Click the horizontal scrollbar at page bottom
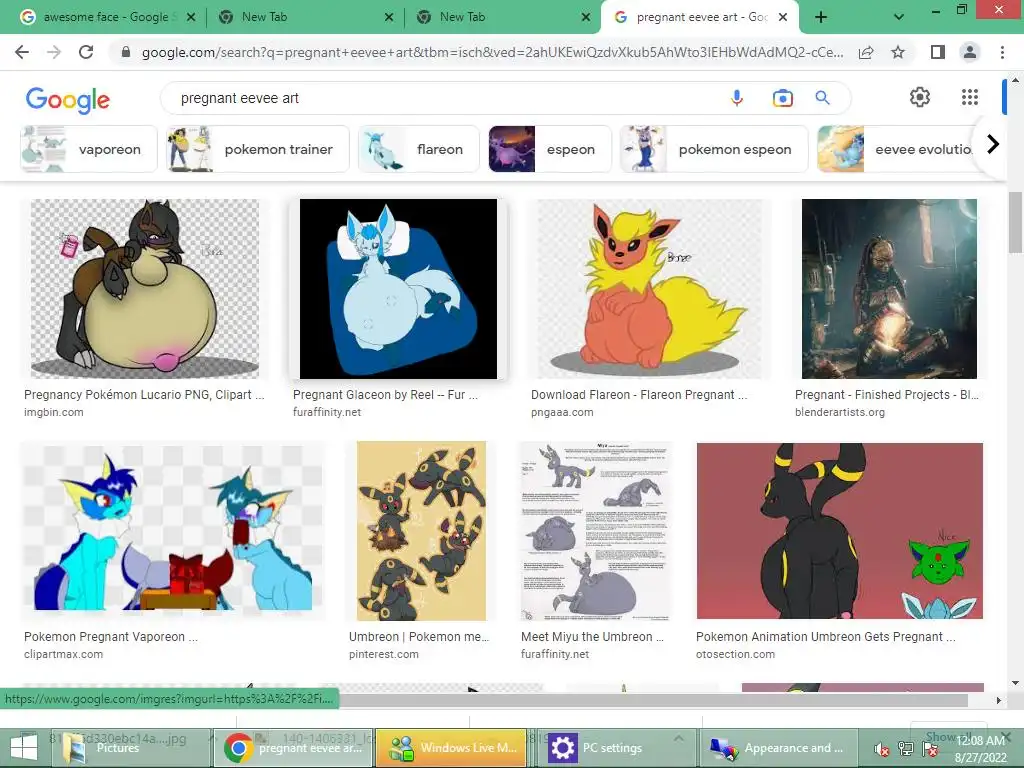Viewport: 1024px width, 768px height. 653,700
